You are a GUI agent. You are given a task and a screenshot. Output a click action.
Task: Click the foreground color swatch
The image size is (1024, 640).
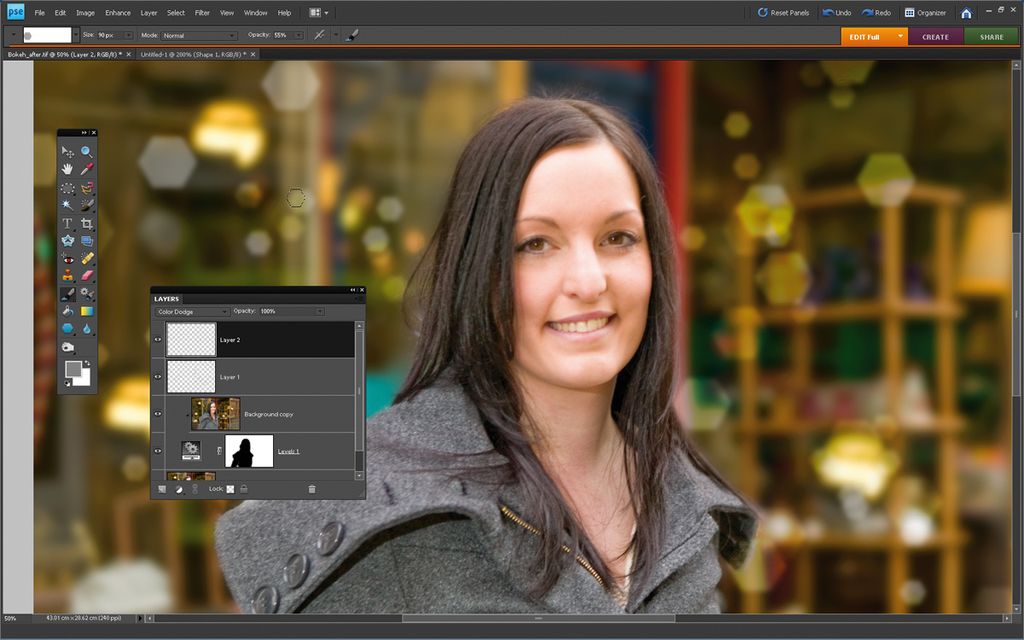point(75,367)
